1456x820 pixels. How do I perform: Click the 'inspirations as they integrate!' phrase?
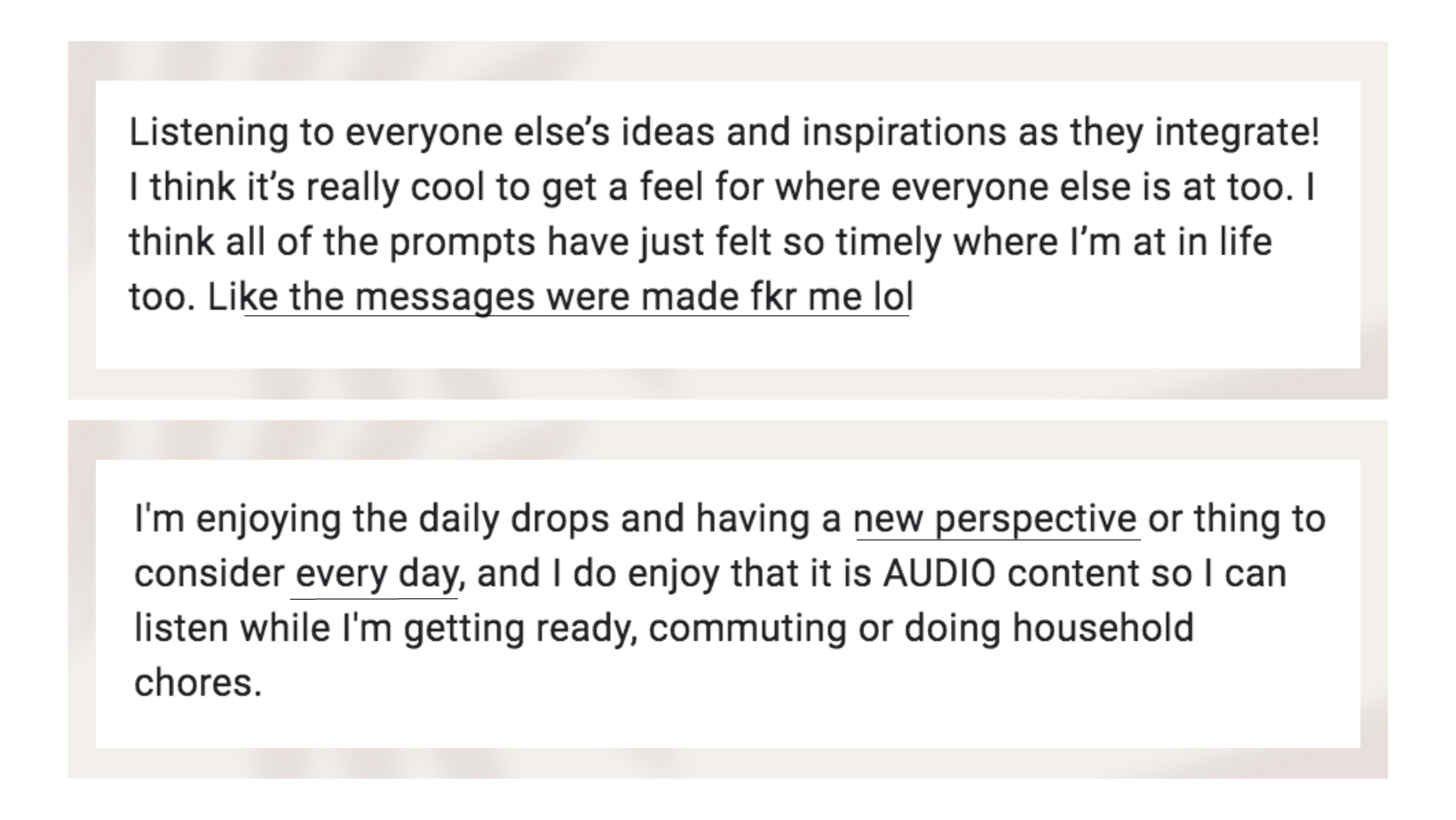[x=1061, y=132]
